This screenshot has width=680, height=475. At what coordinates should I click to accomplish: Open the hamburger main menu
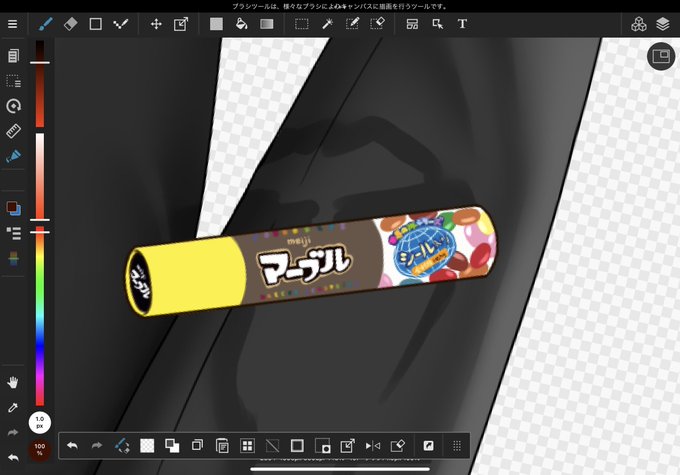pyautogui.click(x=13, y=24)
